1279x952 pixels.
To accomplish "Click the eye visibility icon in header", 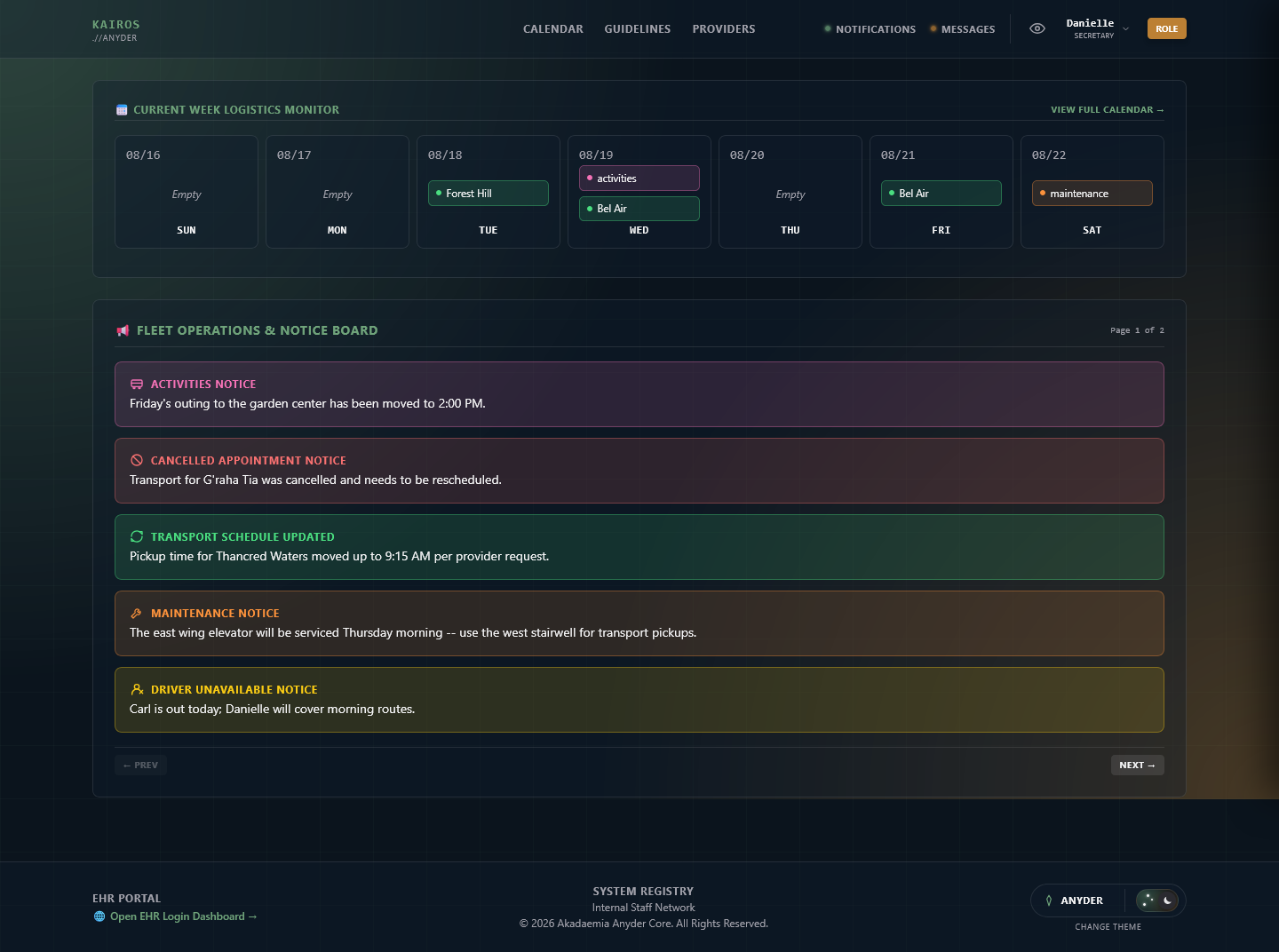I will point(1037,28).
